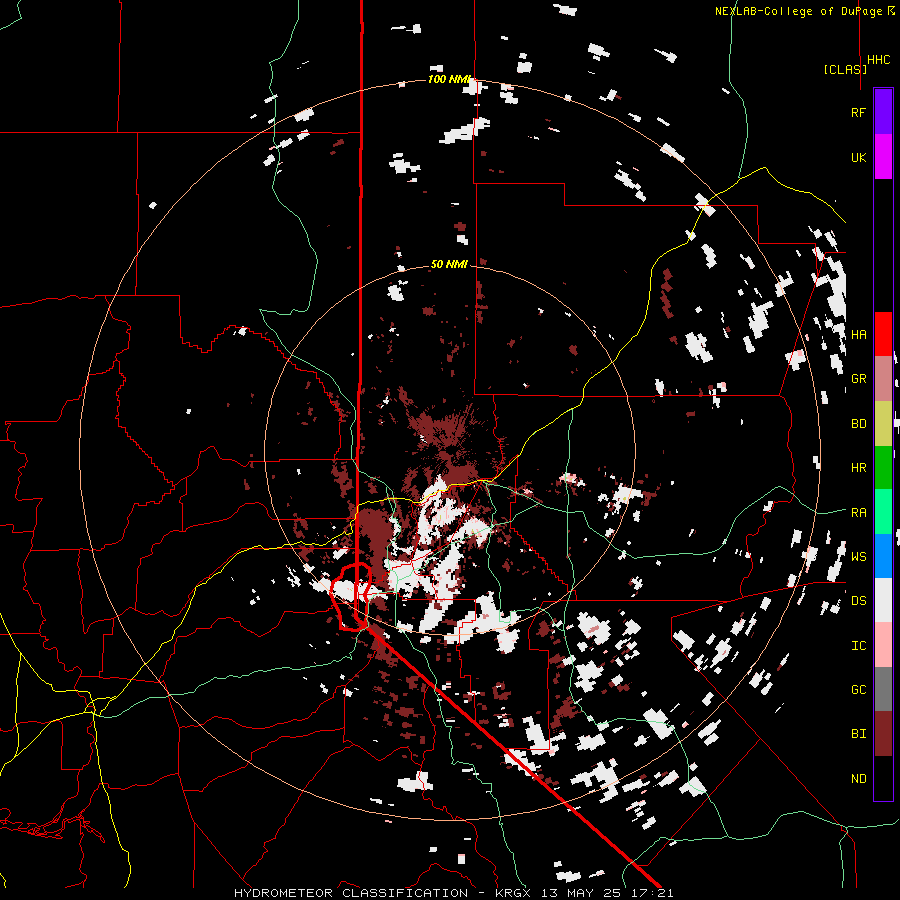
Task: Click the HA legend label
Action: (x=858, y=335)
